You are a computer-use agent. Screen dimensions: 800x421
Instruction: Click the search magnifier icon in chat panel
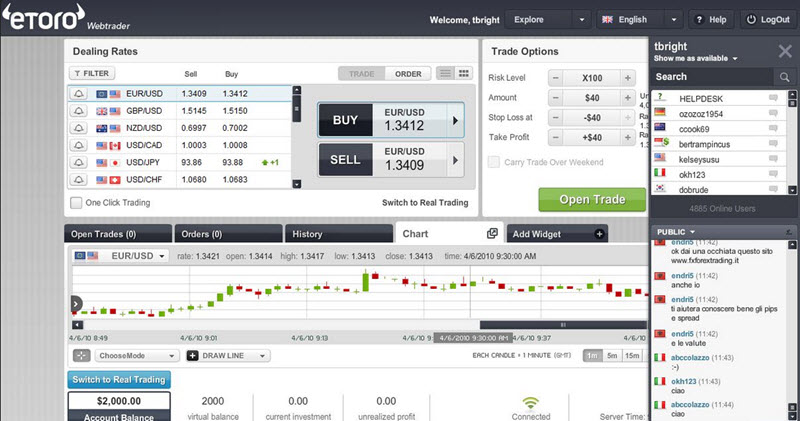(785, 77)
